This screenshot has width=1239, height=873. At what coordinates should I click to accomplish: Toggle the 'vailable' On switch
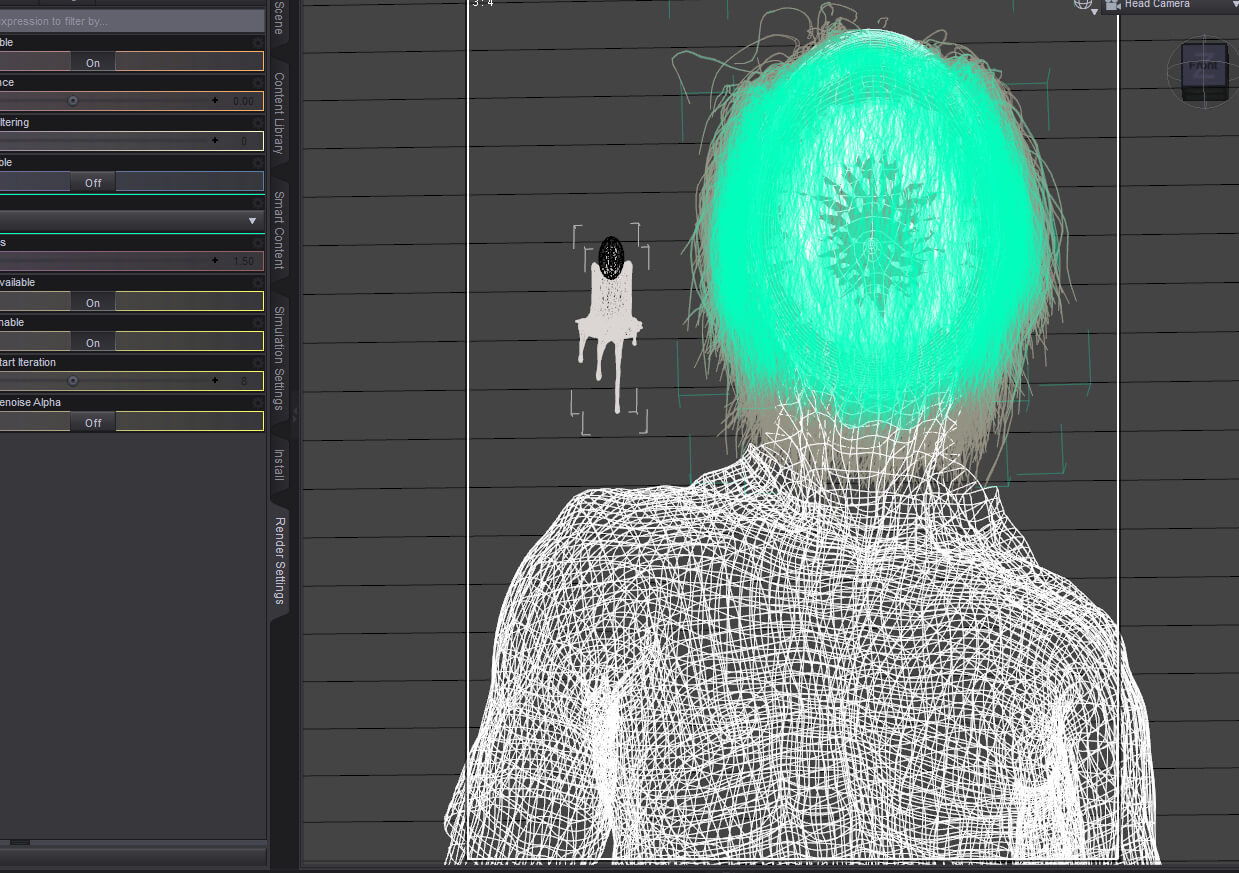pyautogui.click(x=93, y=303)
